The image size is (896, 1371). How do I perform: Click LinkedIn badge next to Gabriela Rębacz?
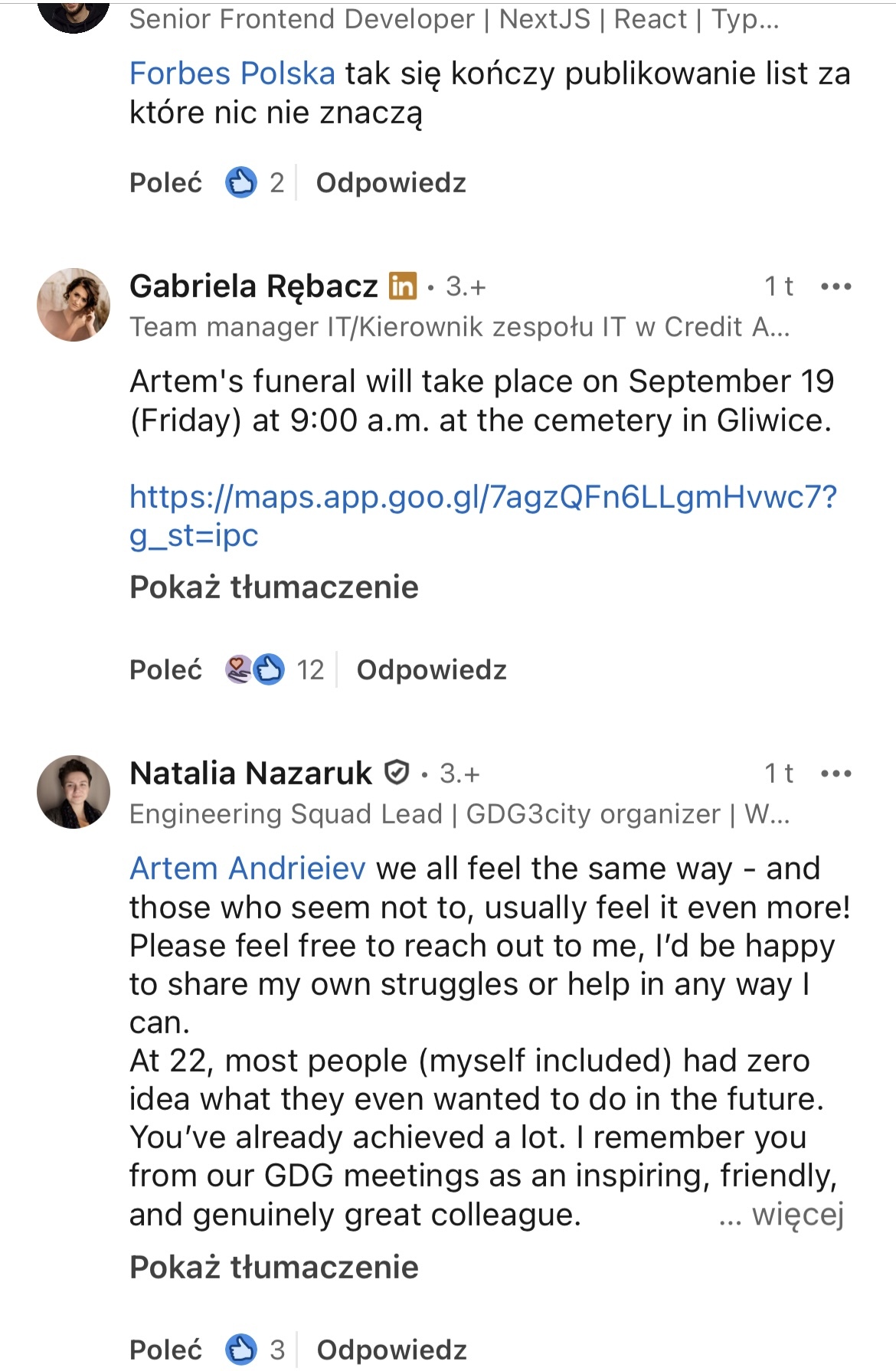[403, 286]
